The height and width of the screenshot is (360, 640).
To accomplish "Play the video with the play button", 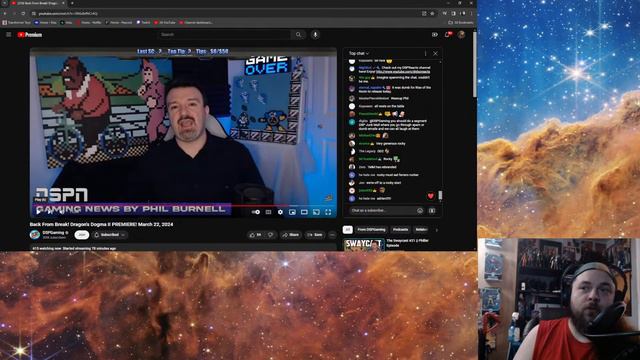I will [x=38, y=212].
